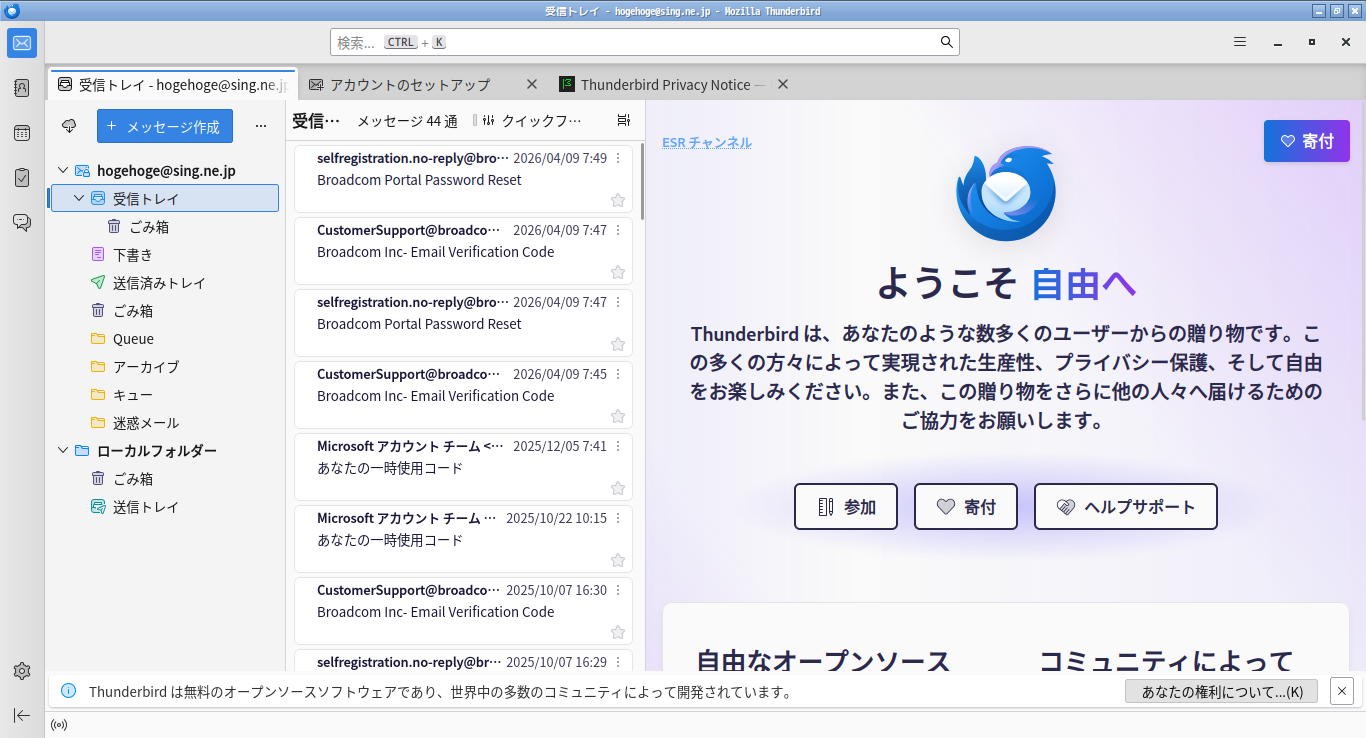Image resolution: width=1366 pixels, height=738 pixels.
Task: Open the Tasks space icon
Action: click(x=22, y=178)
